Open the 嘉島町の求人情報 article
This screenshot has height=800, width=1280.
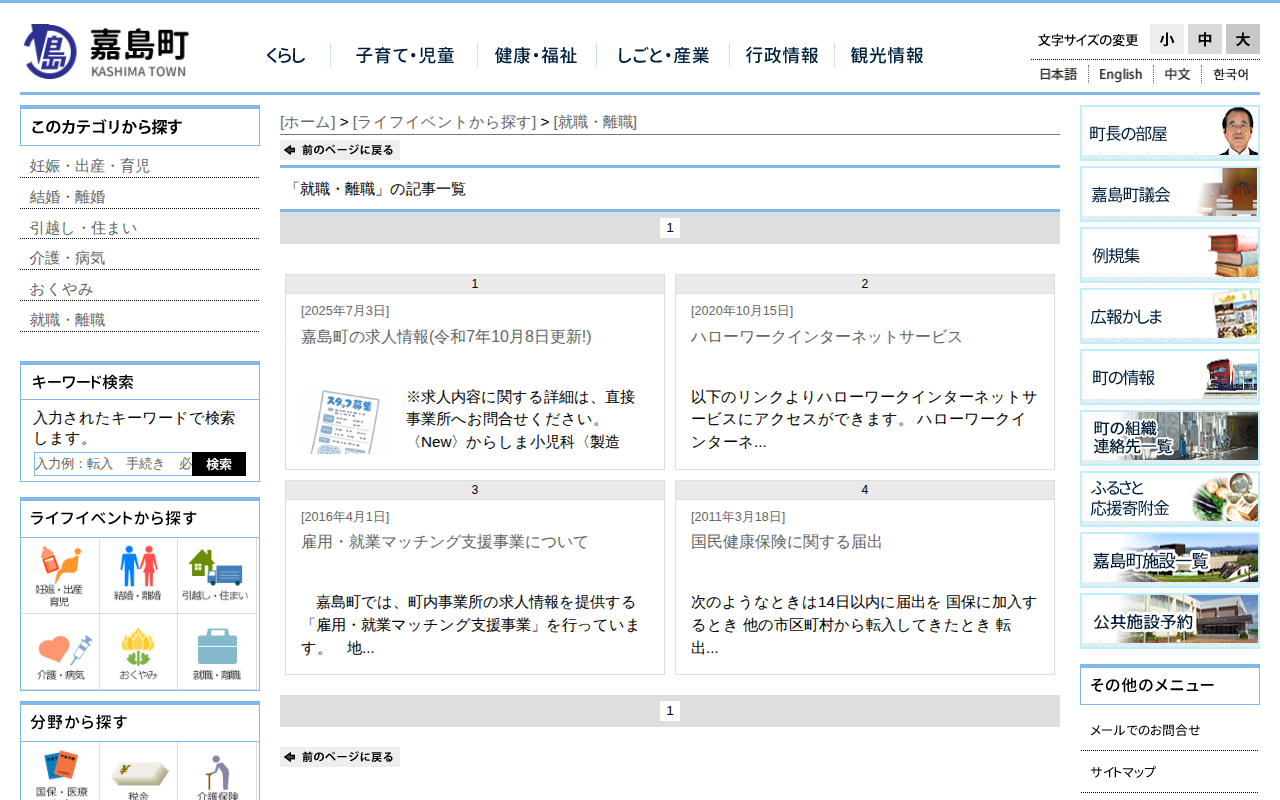tap(446, 337)
